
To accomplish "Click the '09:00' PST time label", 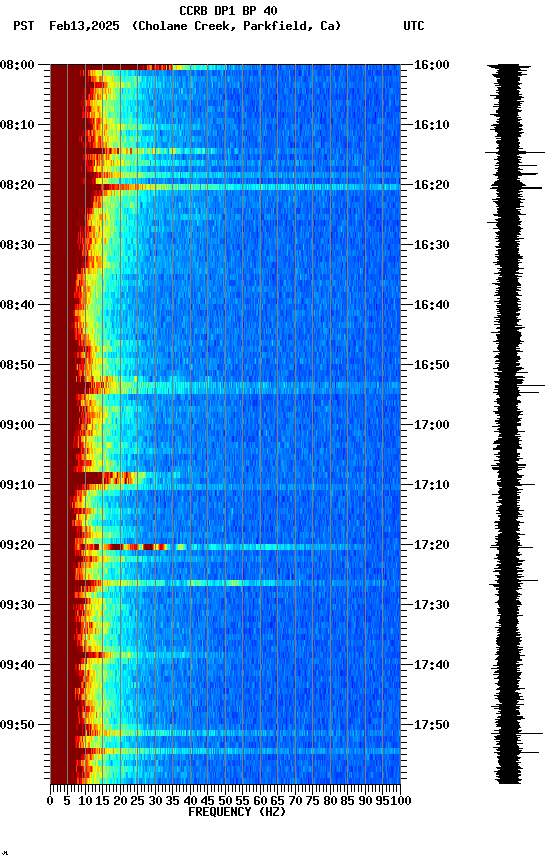I will point(17,425).
